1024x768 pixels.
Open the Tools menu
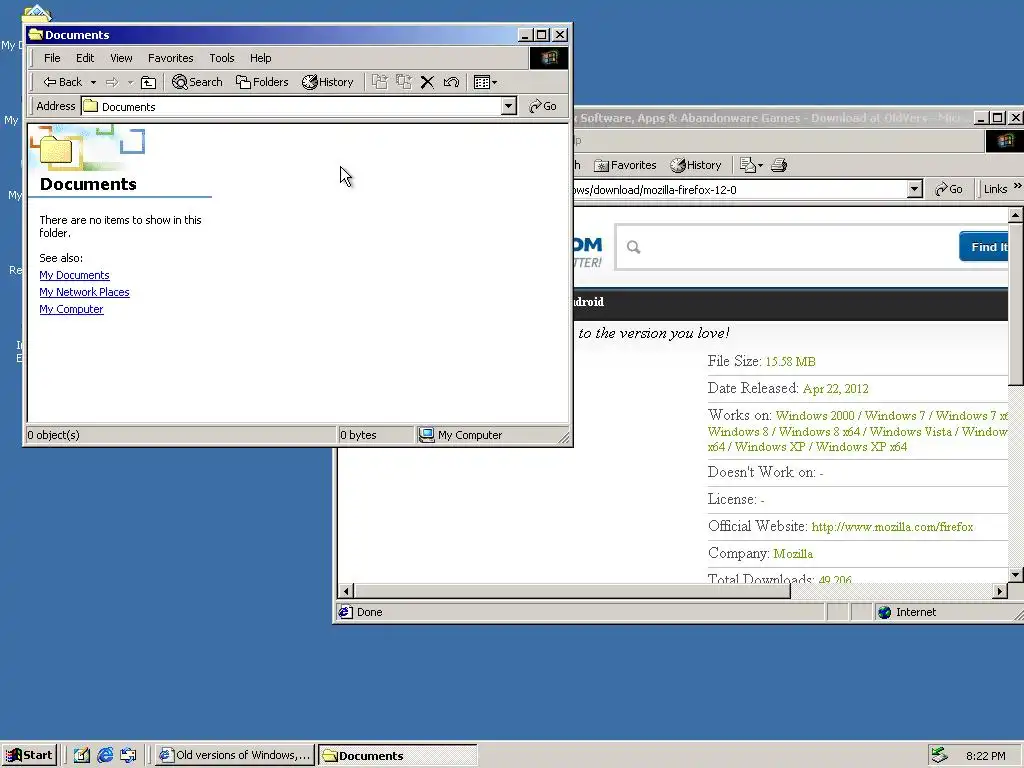pyautogui.click(x=221, y=58)
